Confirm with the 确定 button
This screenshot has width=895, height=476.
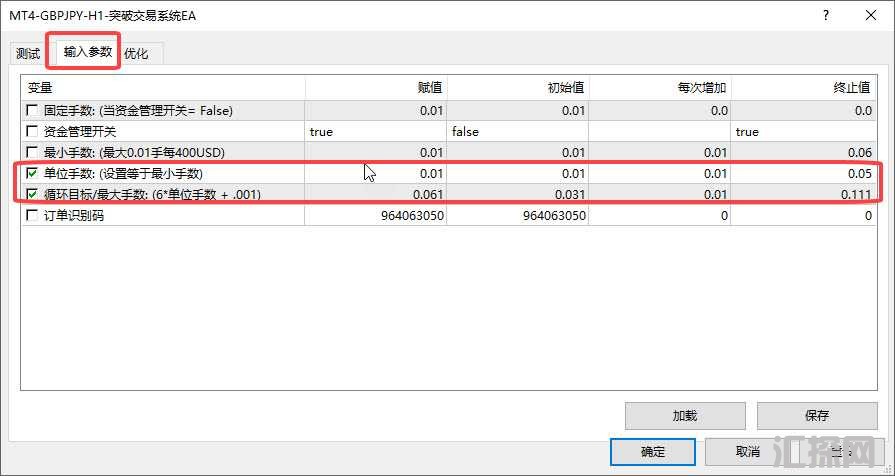click(x=653, y=451)
